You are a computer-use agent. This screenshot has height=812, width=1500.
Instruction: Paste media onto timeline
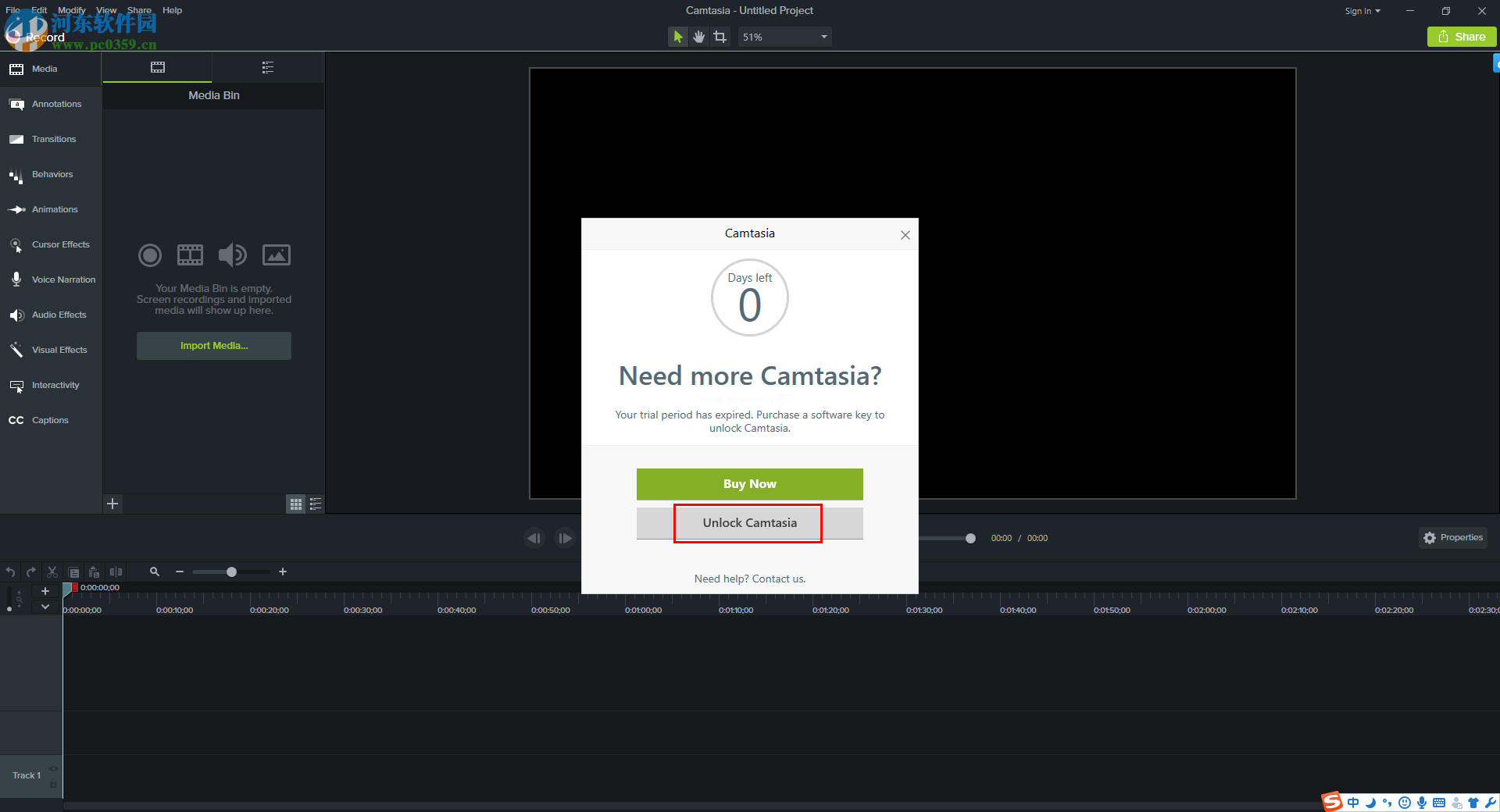[94, 572]
